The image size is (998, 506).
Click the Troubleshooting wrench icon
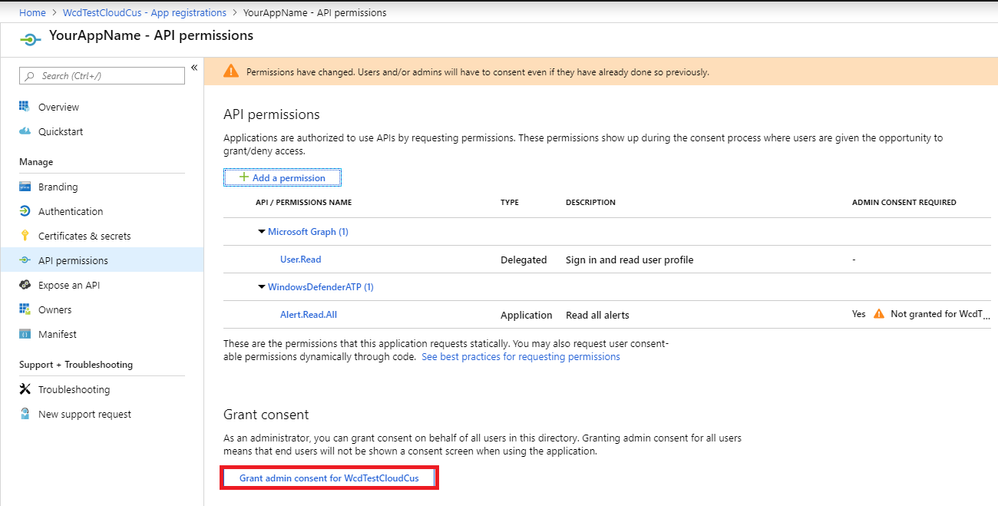pyautogui.click(x=25, y=389)
